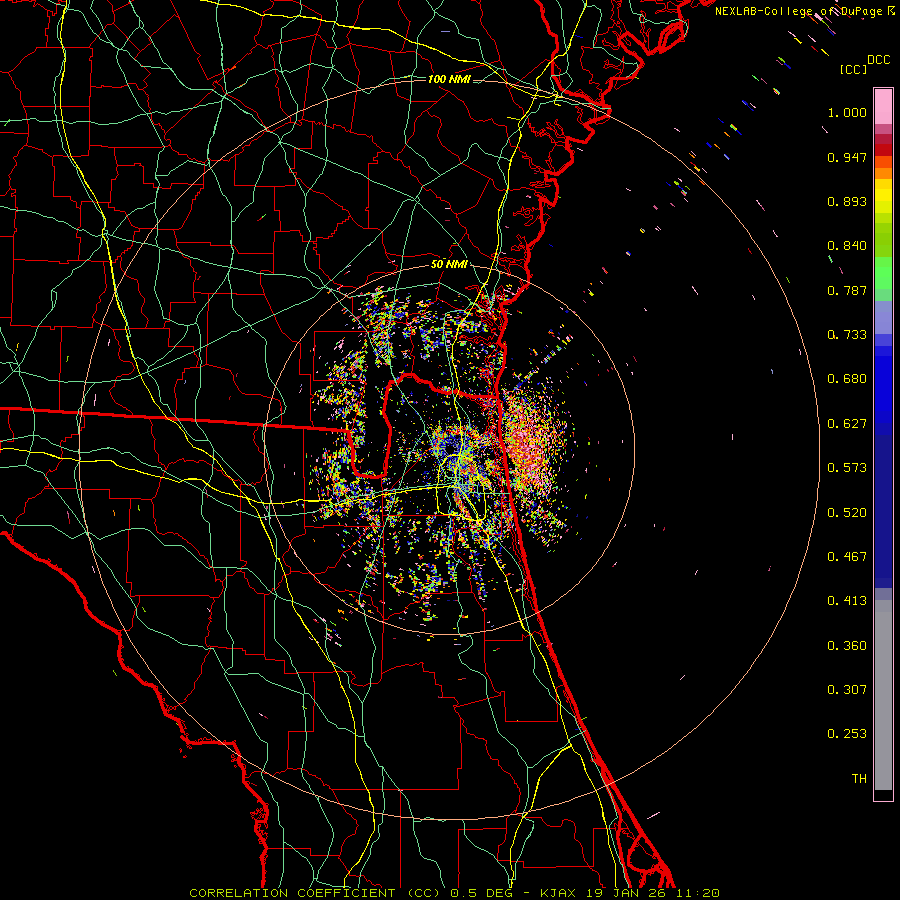This screenshot has height=900, width=900.
Task: Select the 0.733 scale value
Action: (x=847, y=335)
